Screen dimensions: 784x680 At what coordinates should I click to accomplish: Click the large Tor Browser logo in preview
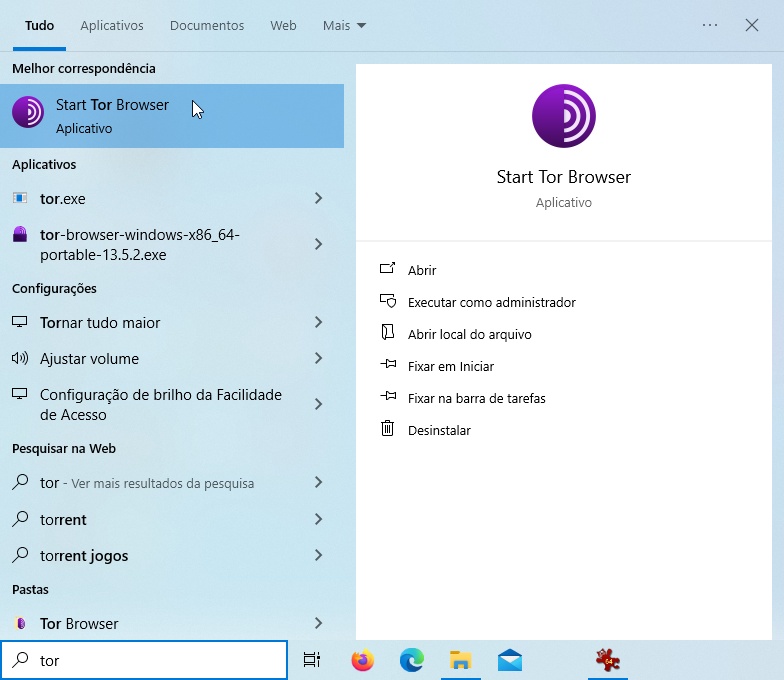click(x=564, y=116)
